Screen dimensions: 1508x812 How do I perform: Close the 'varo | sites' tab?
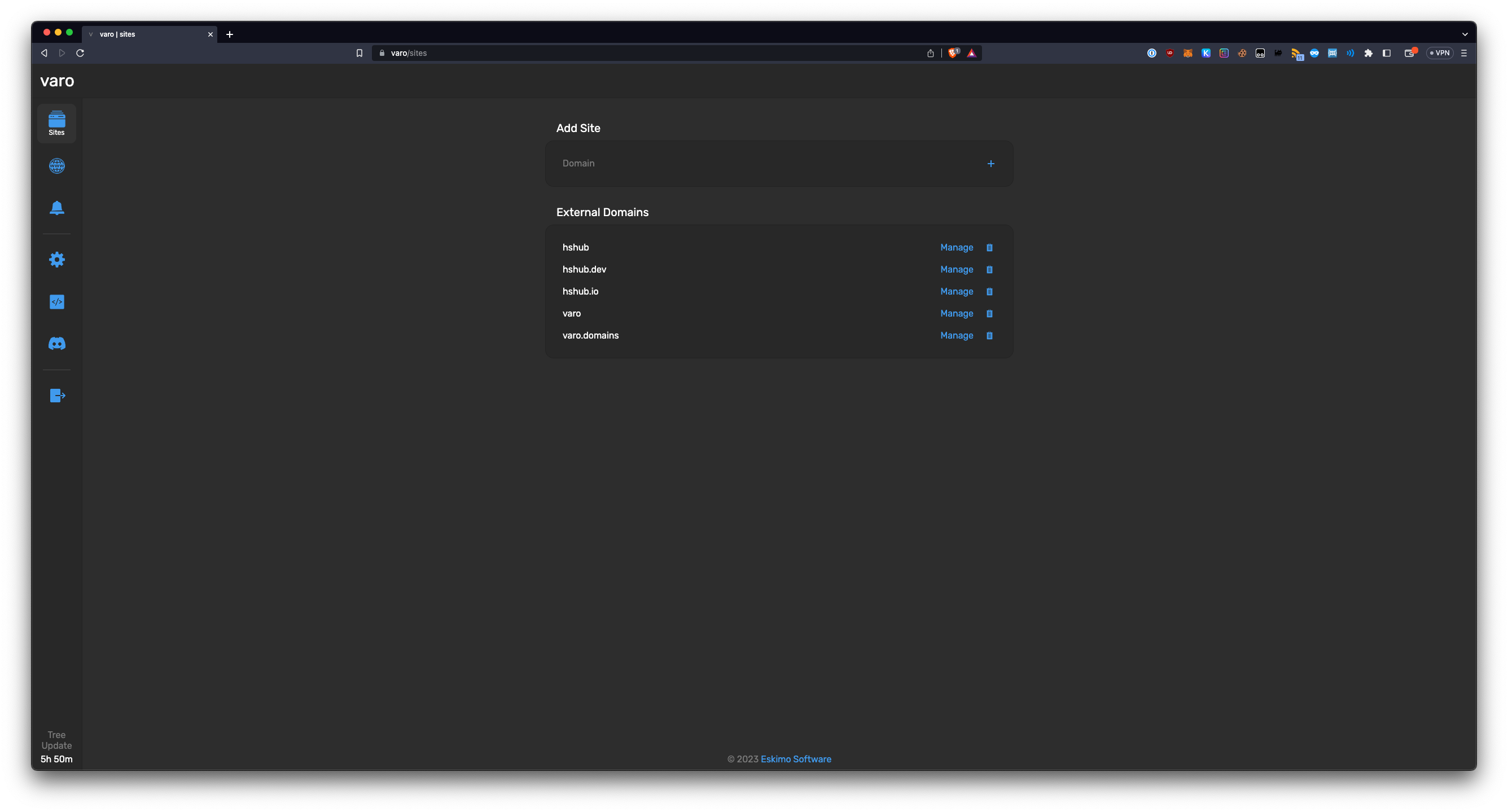210,34
